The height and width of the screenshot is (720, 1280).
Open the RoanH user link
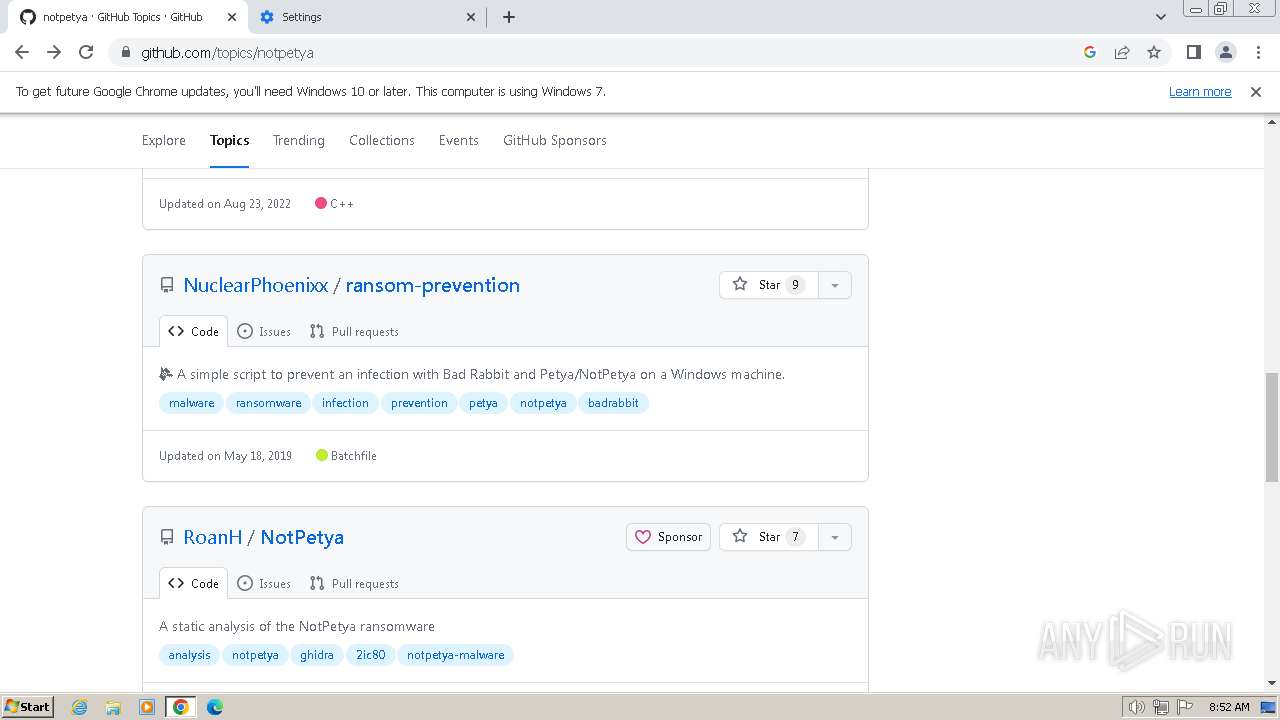(213, 537)
